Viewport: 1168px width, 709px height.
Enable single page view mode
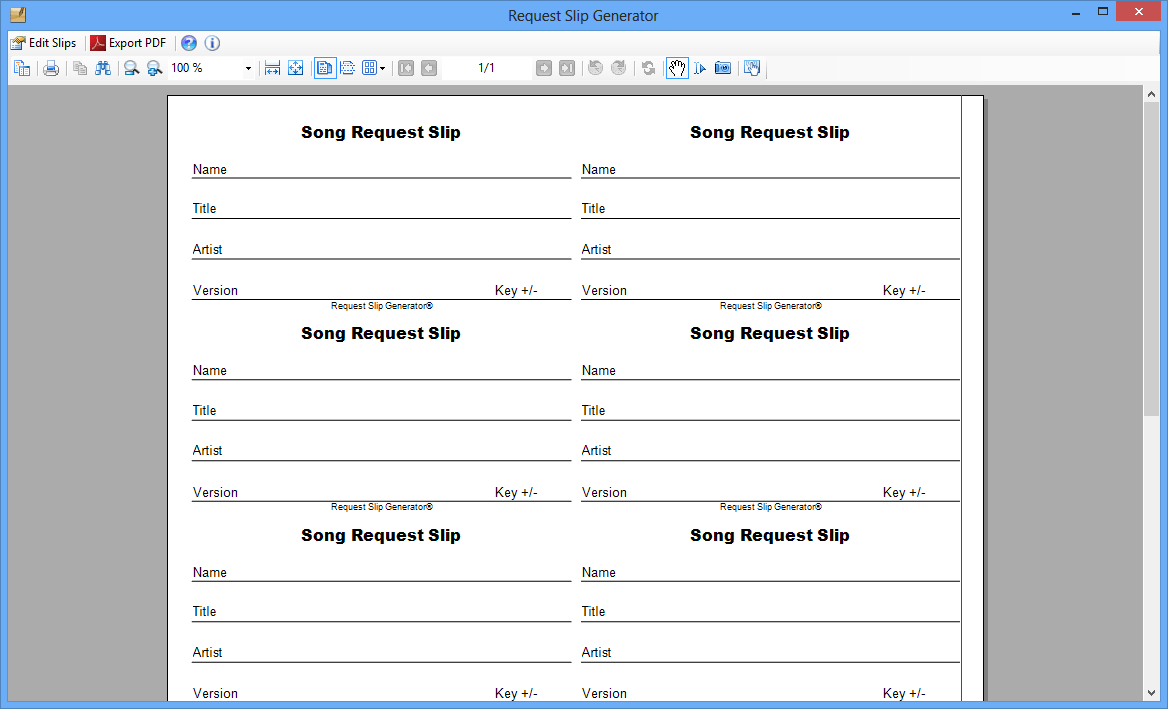click(325, 68)
